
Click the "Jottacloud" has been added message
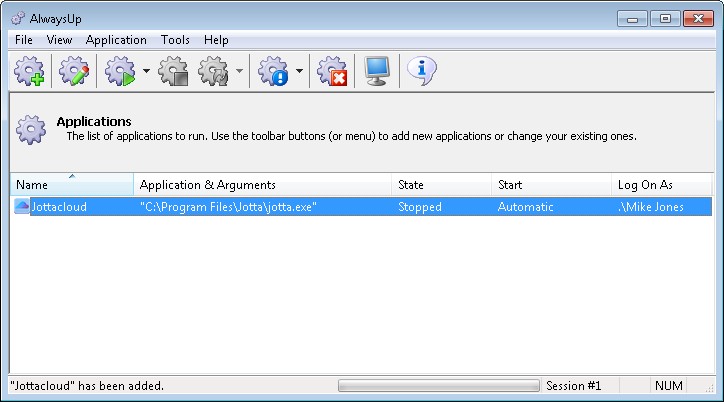click(87, 385)
